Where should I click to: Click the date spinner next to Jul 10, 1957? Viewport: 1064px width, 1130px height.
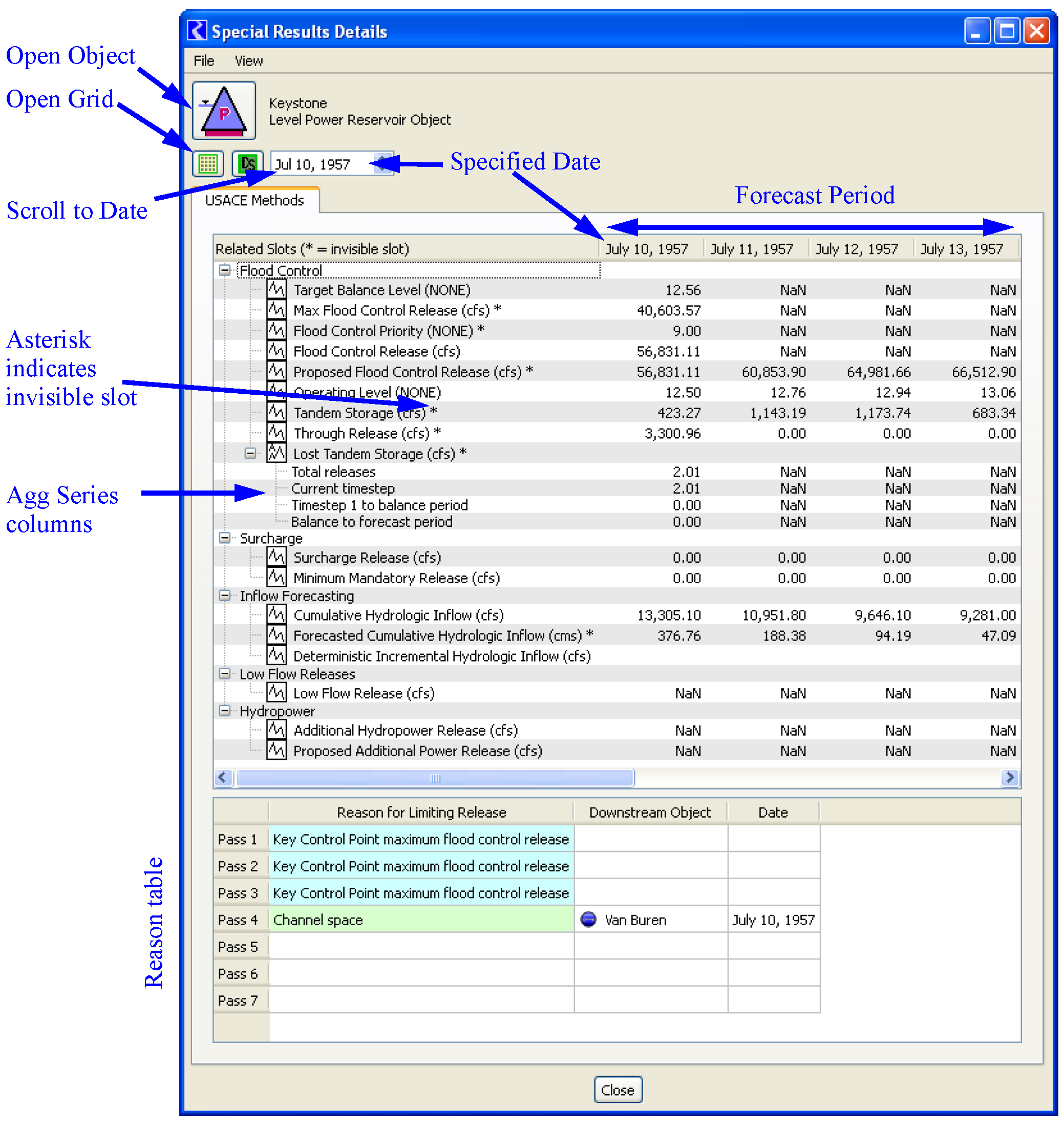(384, 164)
